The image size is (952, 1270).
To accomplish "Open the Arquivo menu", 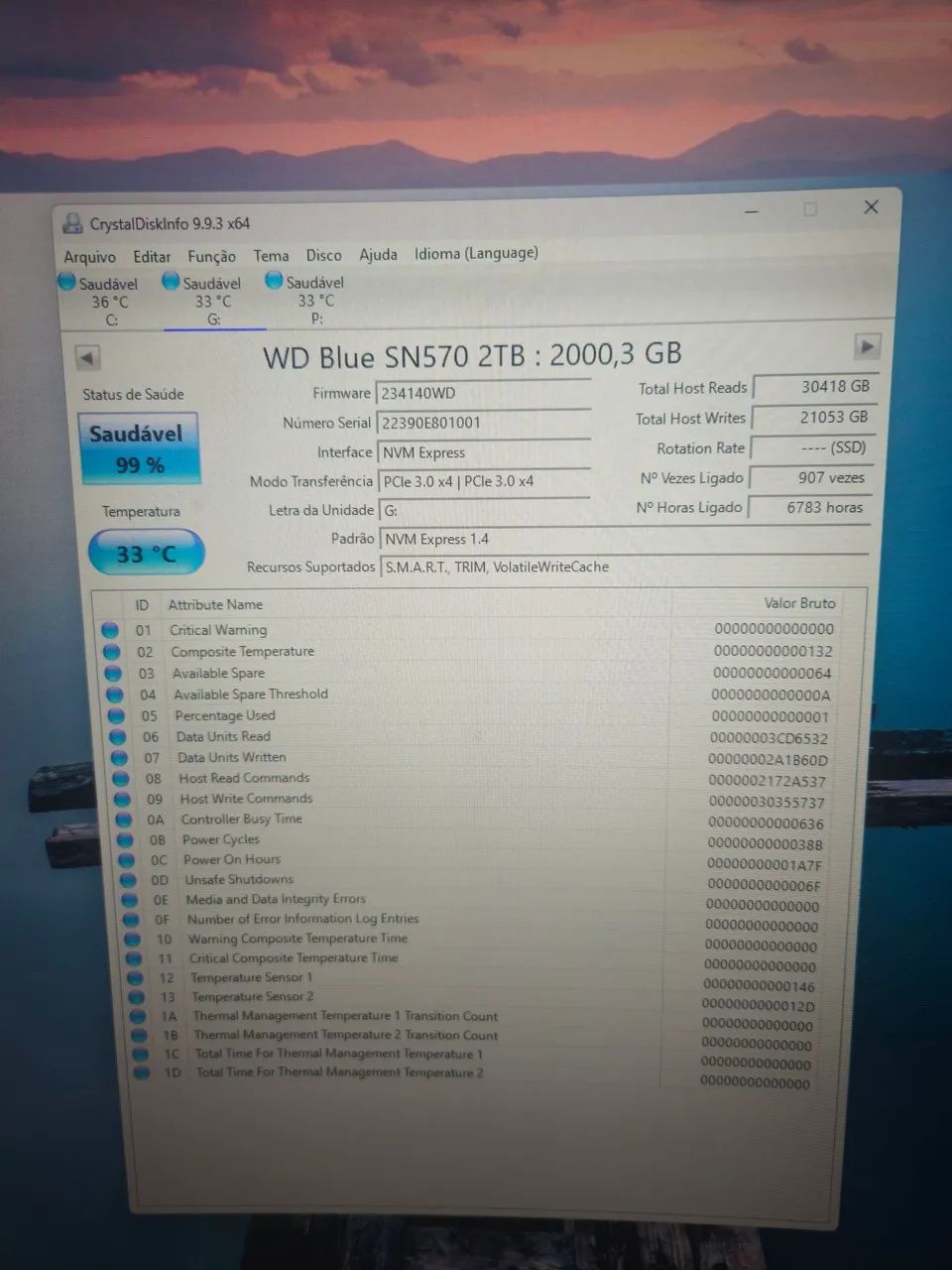I will point(89,257).
